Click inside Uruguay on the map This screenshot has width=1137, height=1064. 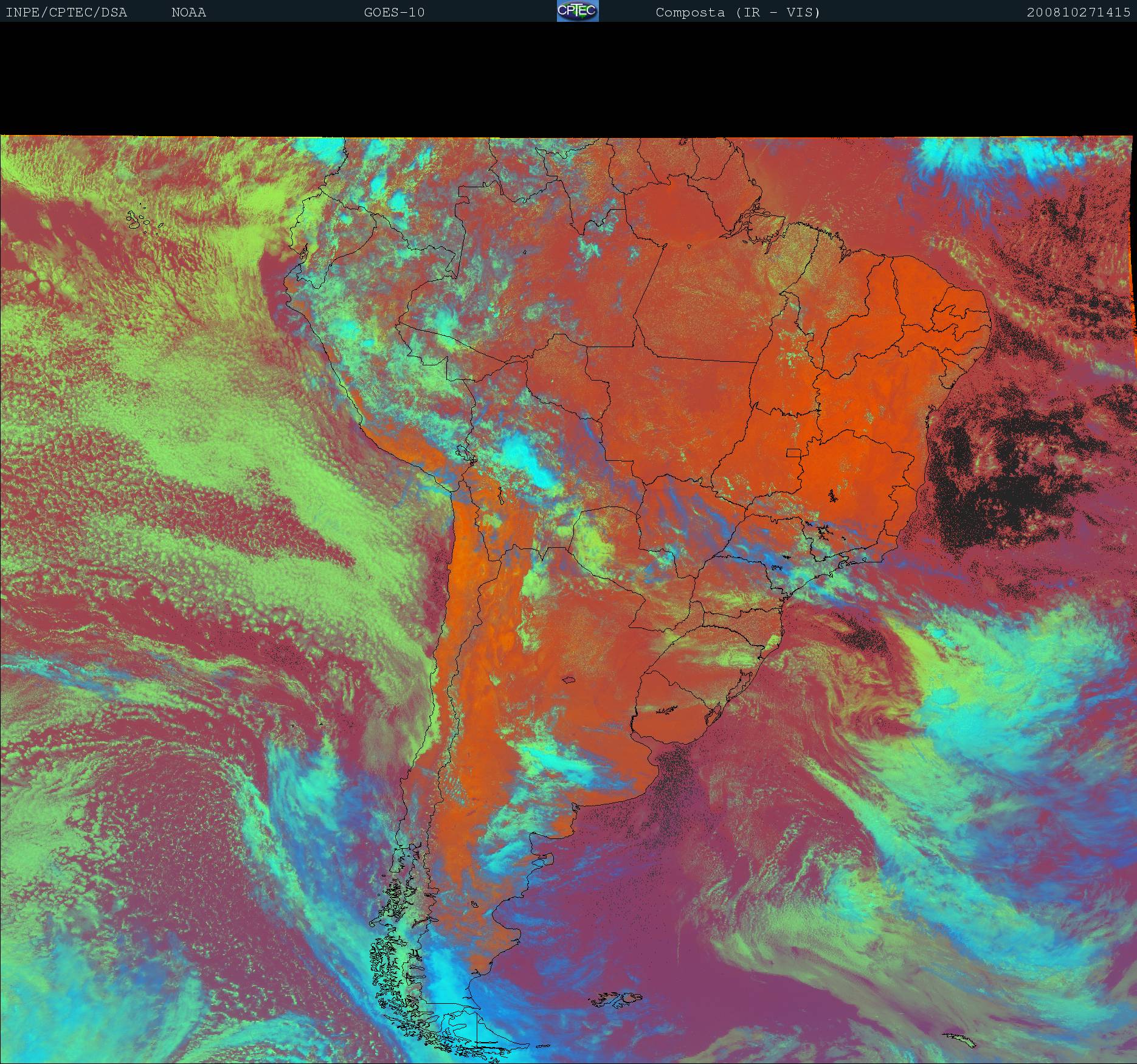(x=675, y=717)
